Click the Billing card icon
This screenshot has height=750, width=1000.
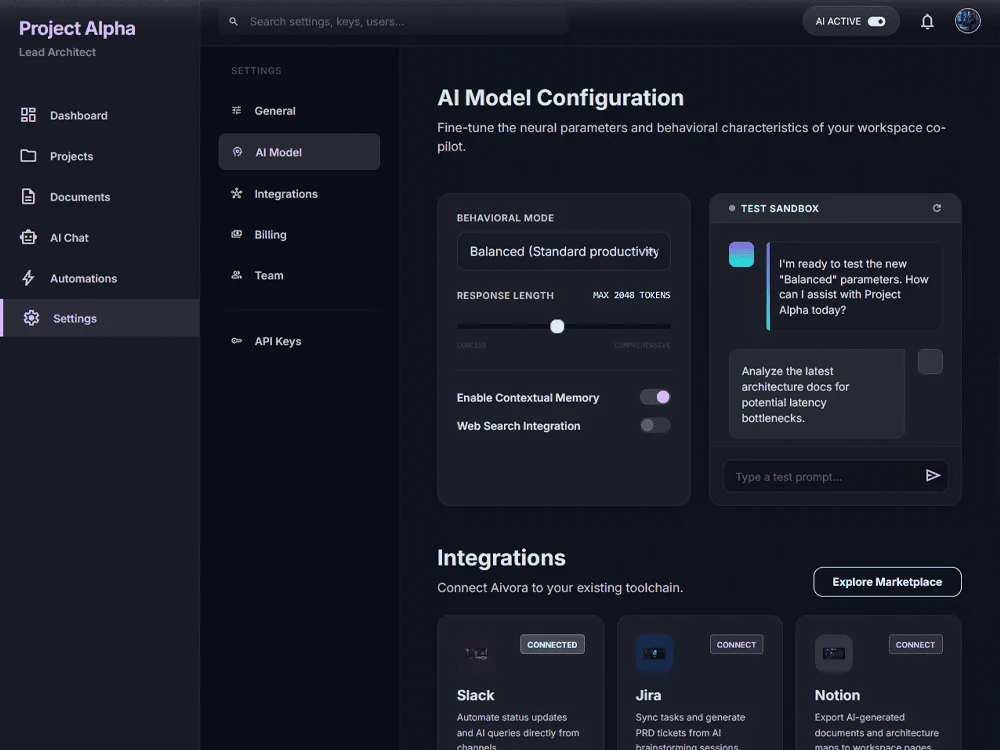237,234
